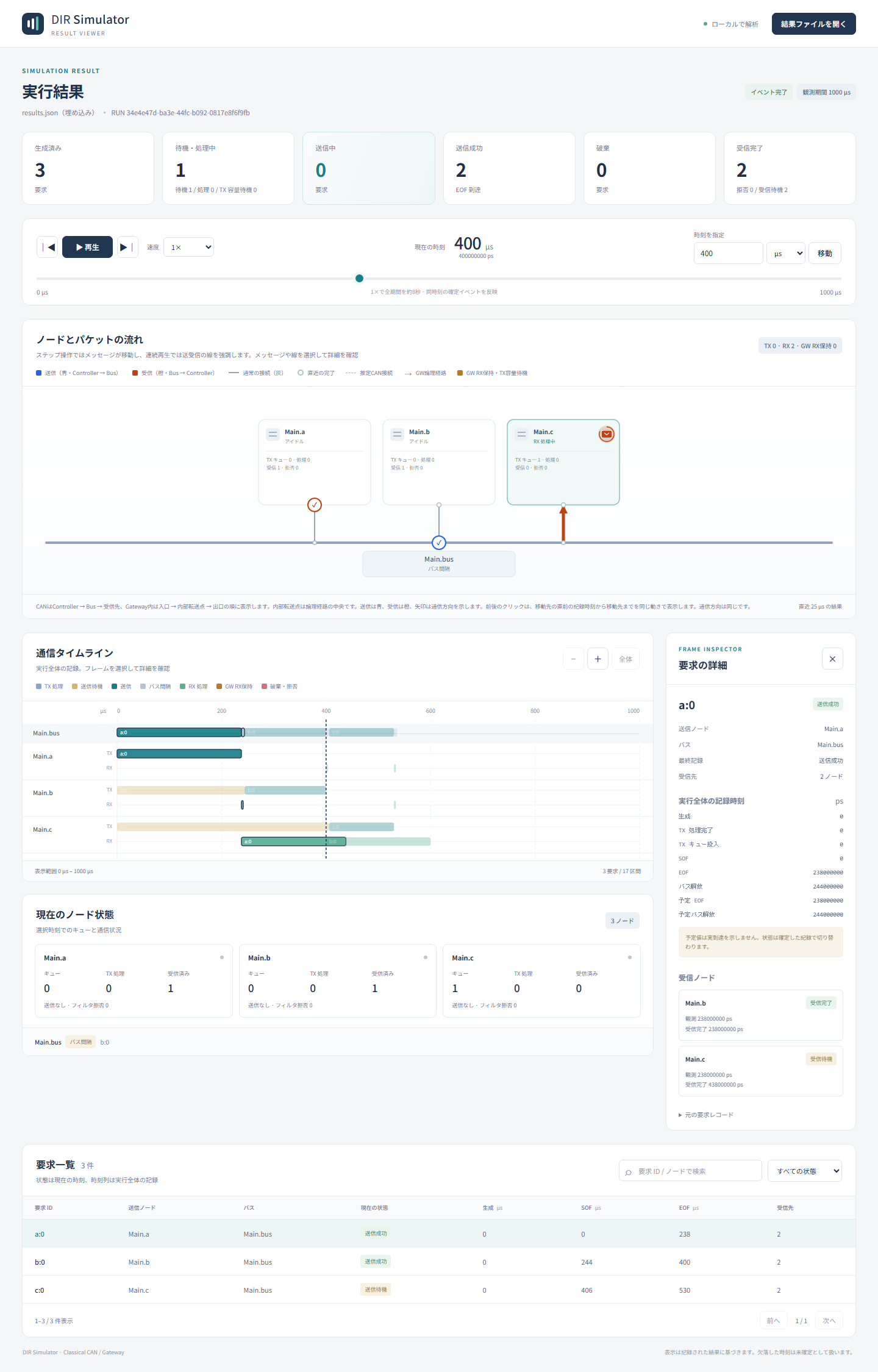Click the 時刻を指定 time input field
The image size is (878, 1372).
tap(728, 253)
